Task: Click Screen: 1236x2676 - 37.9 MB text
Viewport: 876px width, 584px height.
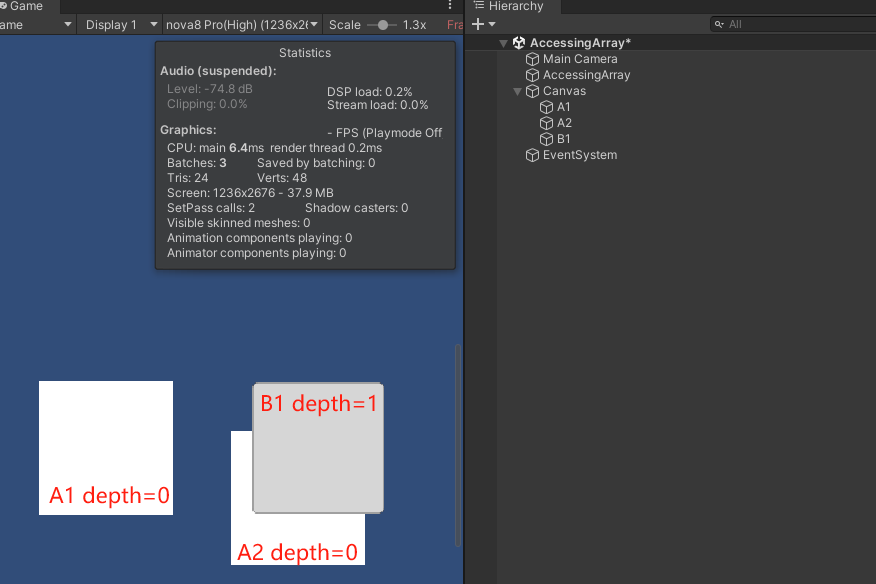Action: (x=250, y=193)
